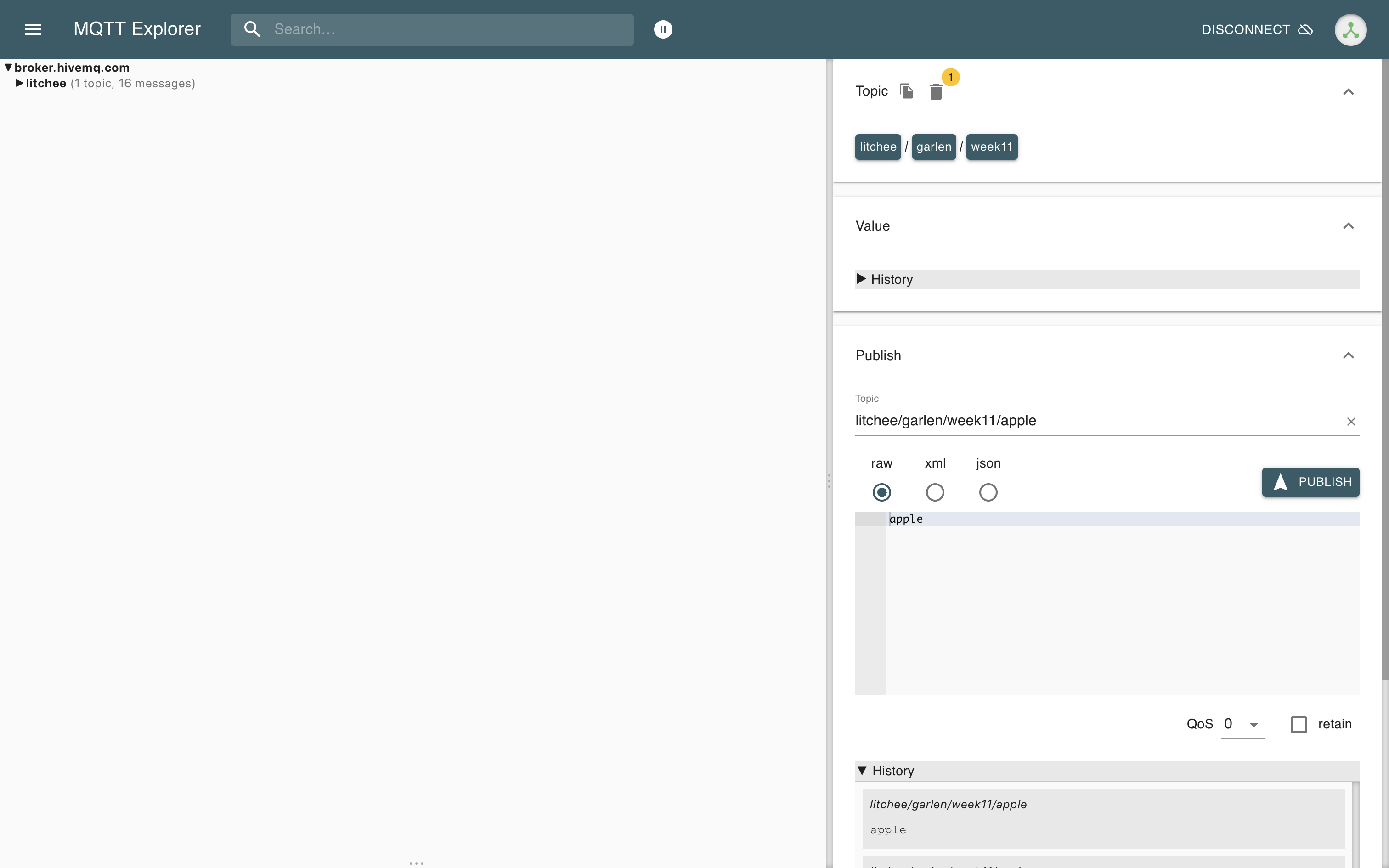This screenshot has height=868, width=1389.
Task: Select the garlen topic chip
Action: [x=933, y=147]
